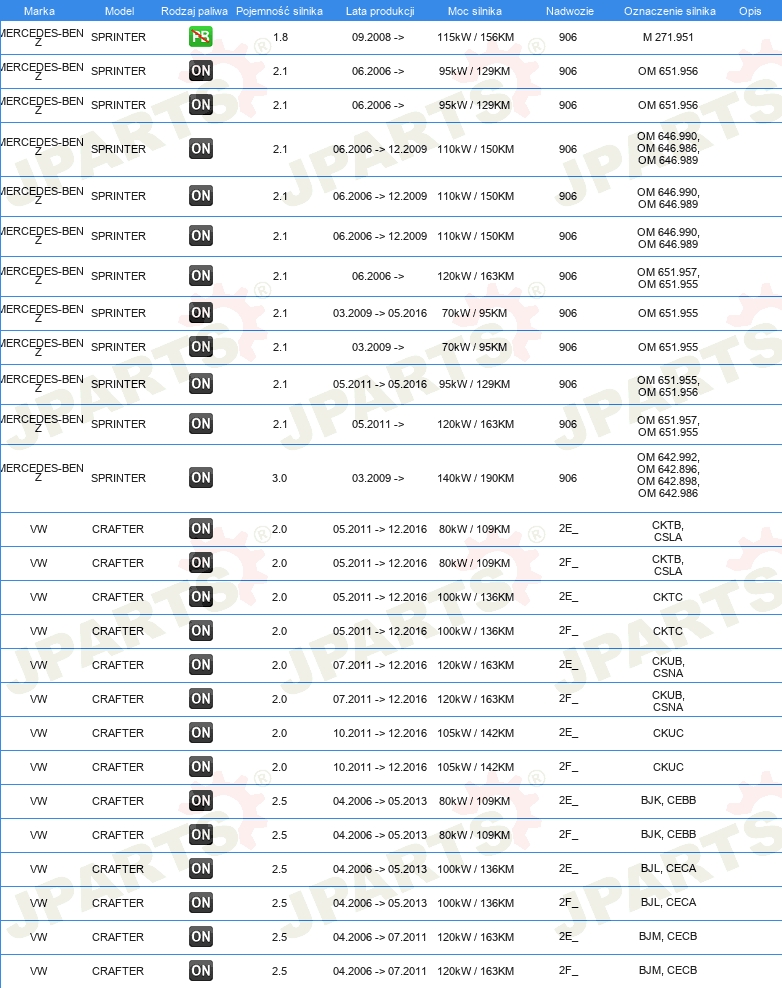This screenshot has height=988, width=782.
Task: Click the Model column header
Action: 119,11
